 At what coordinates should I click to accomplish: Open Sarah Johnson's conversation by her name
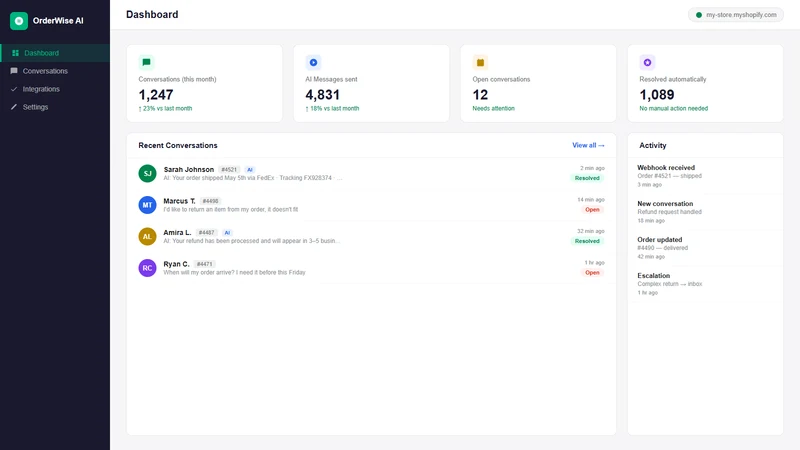(x=189, y=169)
